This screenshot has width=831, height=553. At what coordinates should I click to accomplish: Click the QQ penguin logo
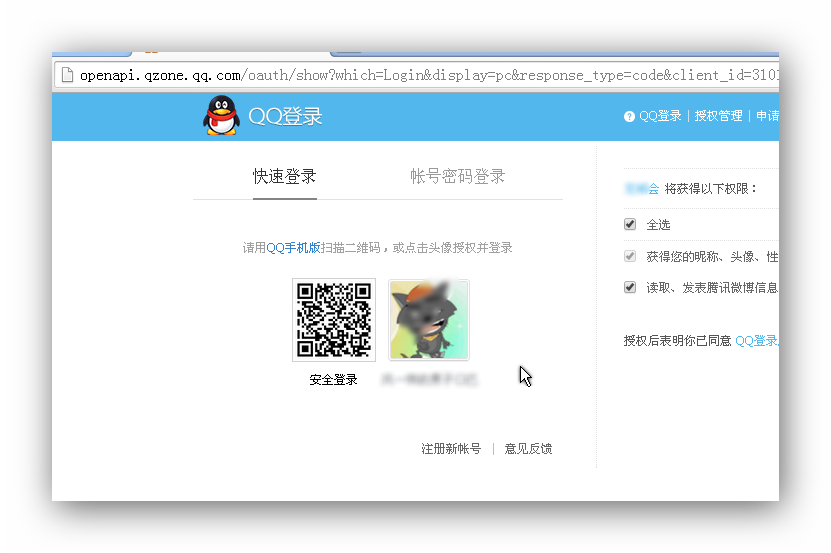(221, 115)
